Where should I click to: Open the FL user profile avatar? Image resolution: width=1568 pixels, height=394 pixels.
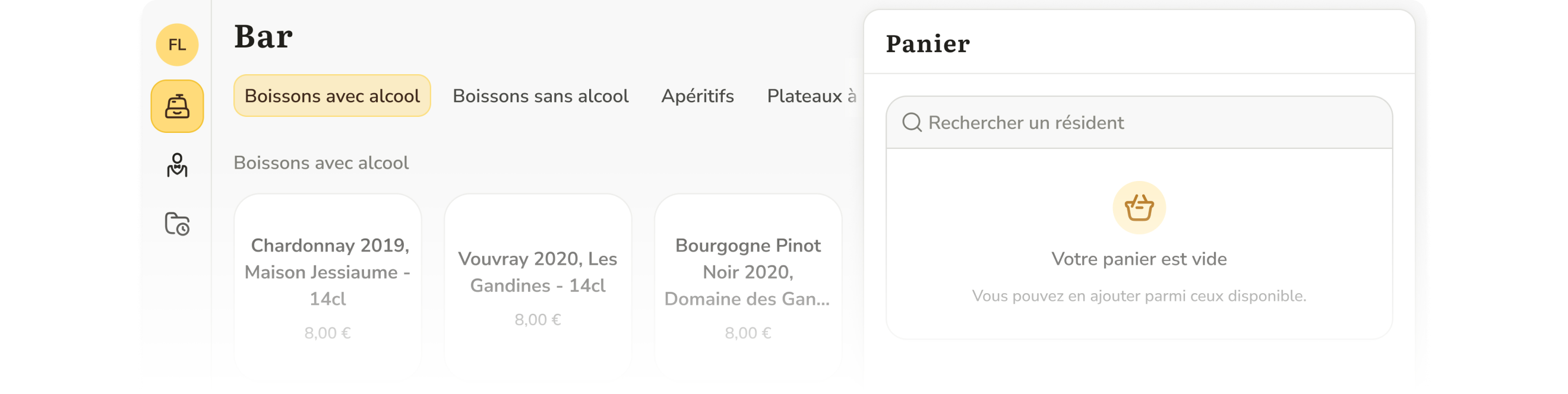coord(177,45)
